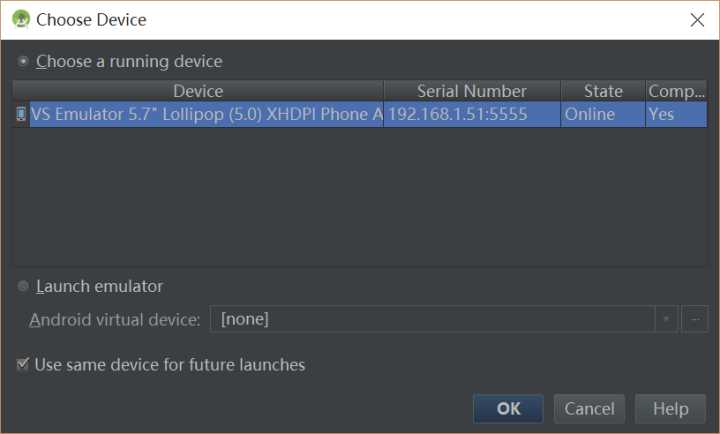Toggle Use same device for future launches
The height and width of the screenshot is (434, 720).
click(23, 365)
